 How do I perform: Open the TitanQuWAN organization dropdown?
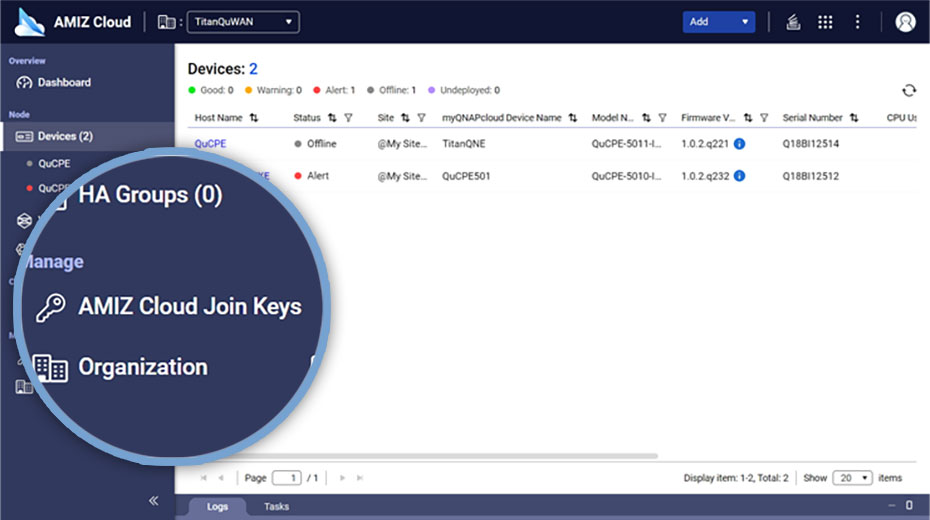coord(242,21)
